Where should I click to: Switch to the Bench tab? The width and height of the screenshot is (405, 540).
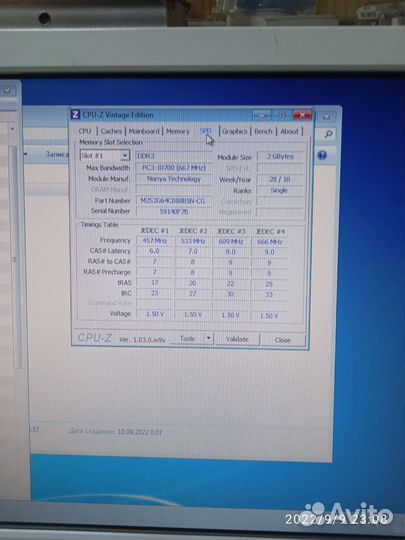coord(263,131)
